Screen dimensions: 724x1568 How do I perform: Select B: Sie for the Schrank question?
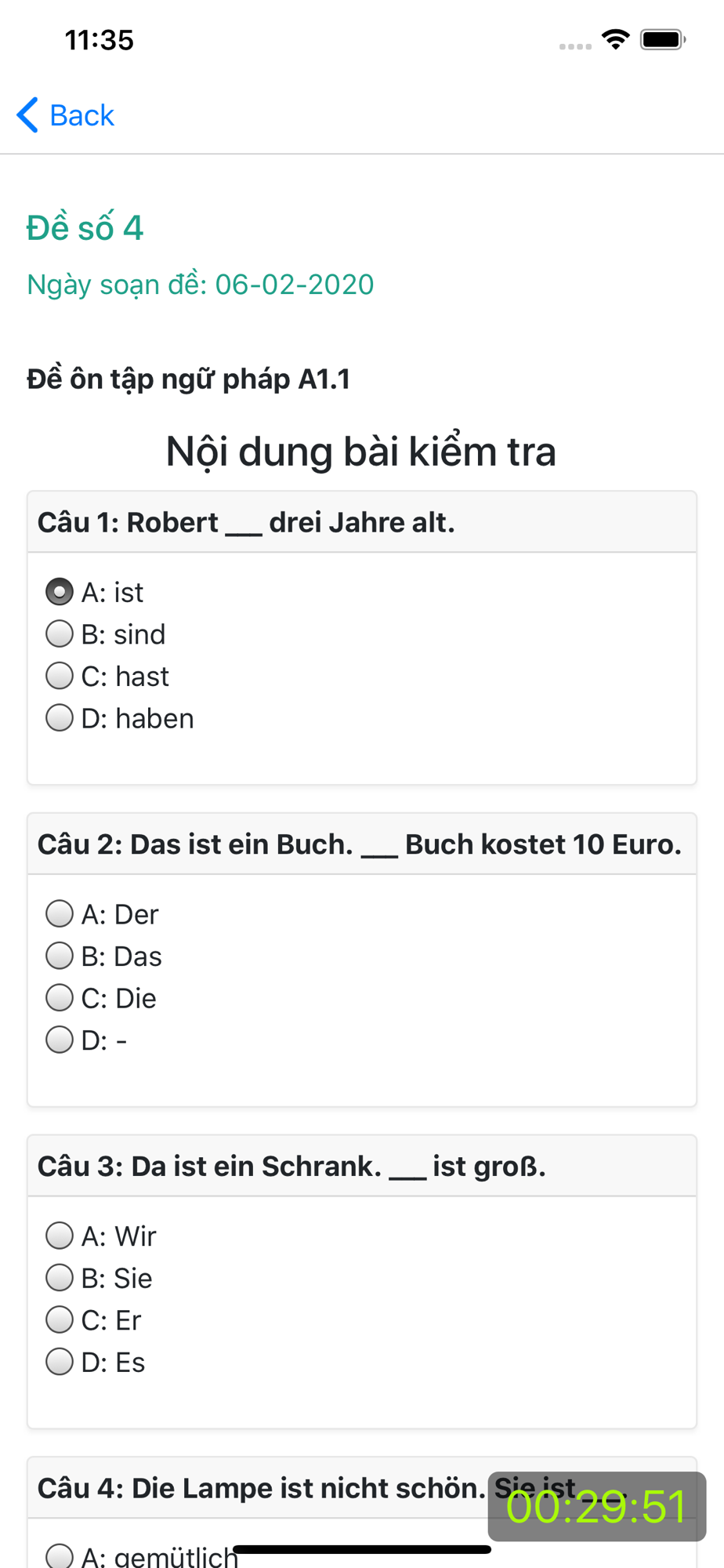coord(60,1278)
